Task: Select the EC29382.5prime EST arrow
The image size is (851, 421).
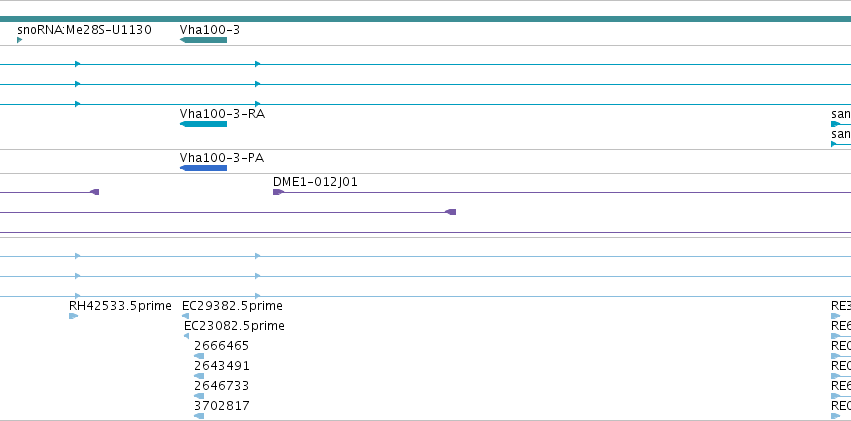Action: click(186, 316)
